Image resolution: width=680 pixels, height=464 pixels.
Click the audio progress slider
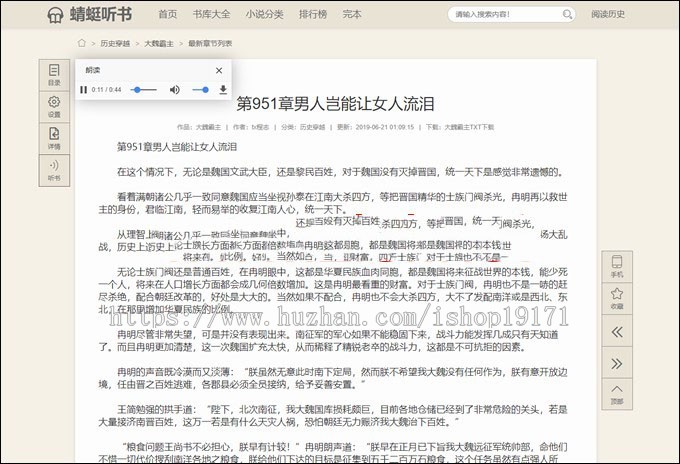144,90
